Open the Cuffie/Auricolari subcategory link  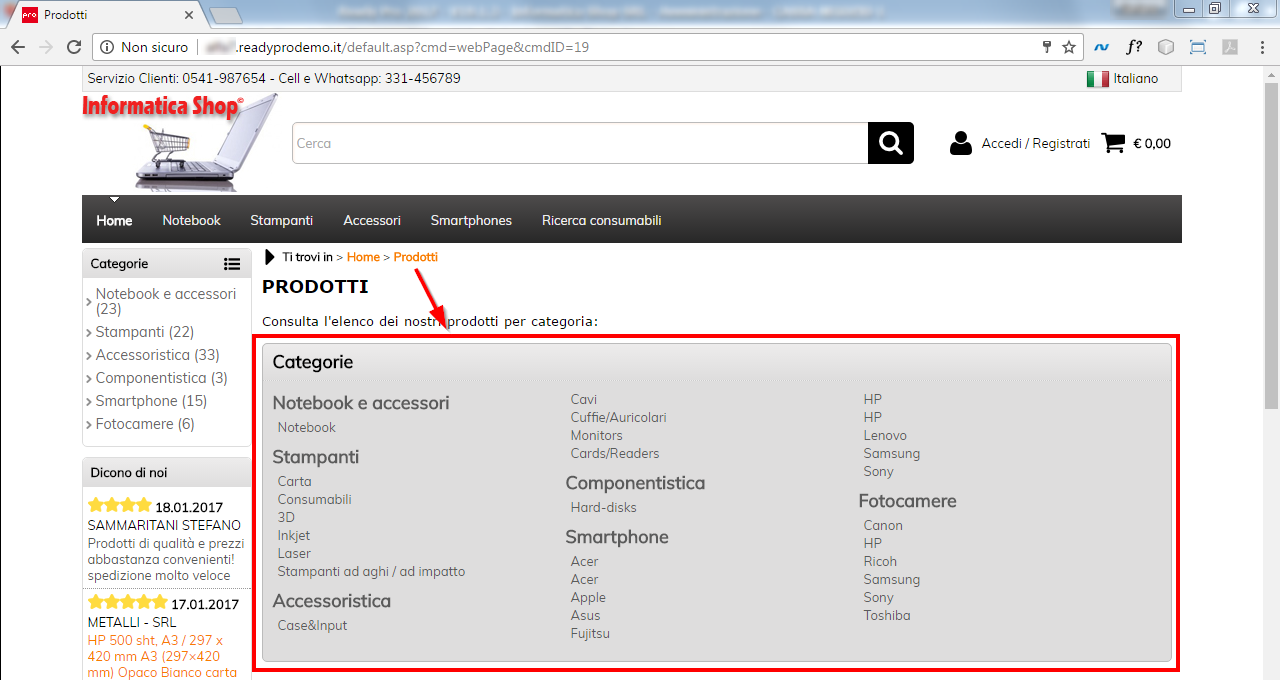tap(619, 417)
